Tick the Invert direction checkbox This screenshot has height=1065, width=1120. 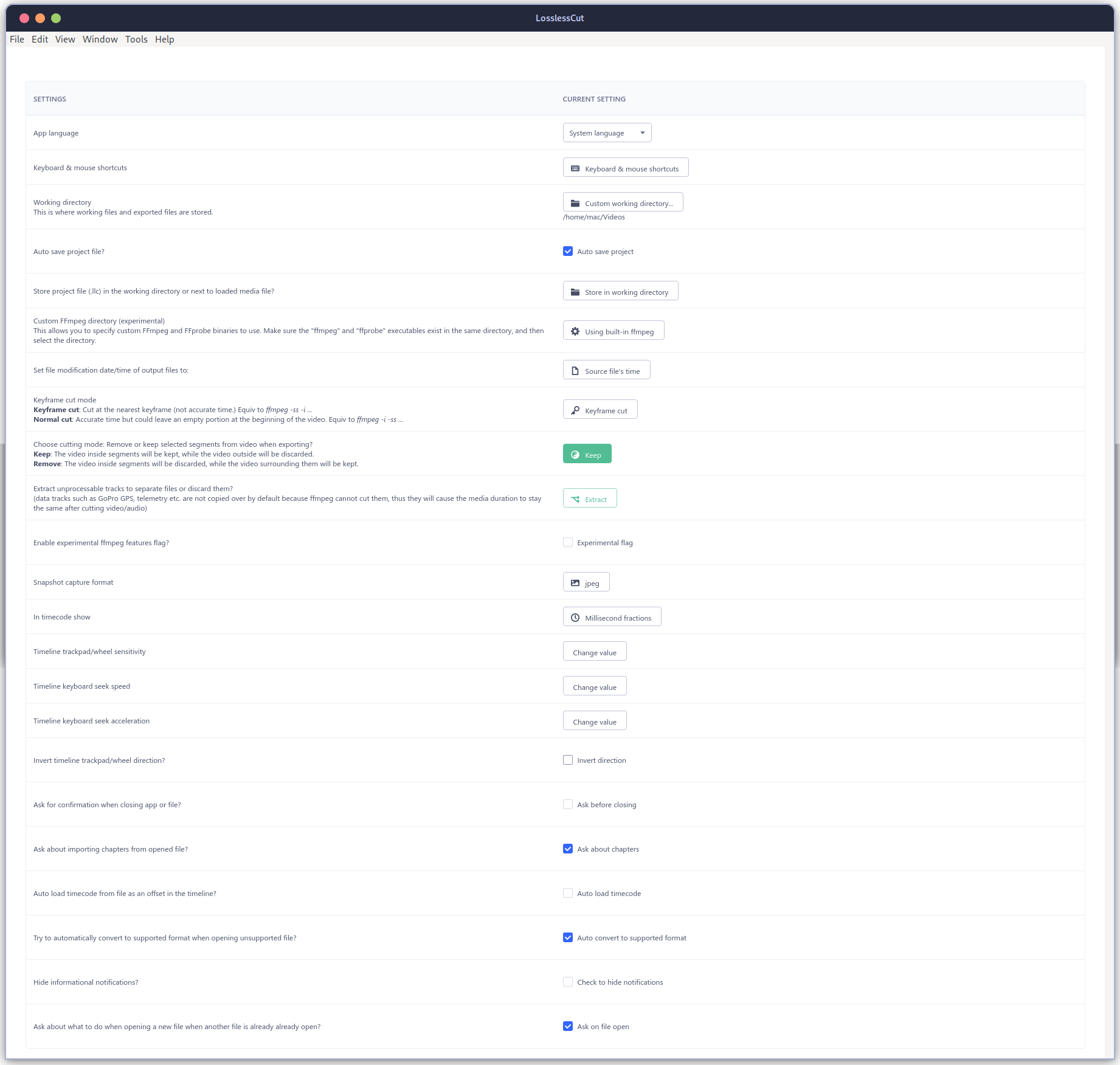(x=568, y=760)
